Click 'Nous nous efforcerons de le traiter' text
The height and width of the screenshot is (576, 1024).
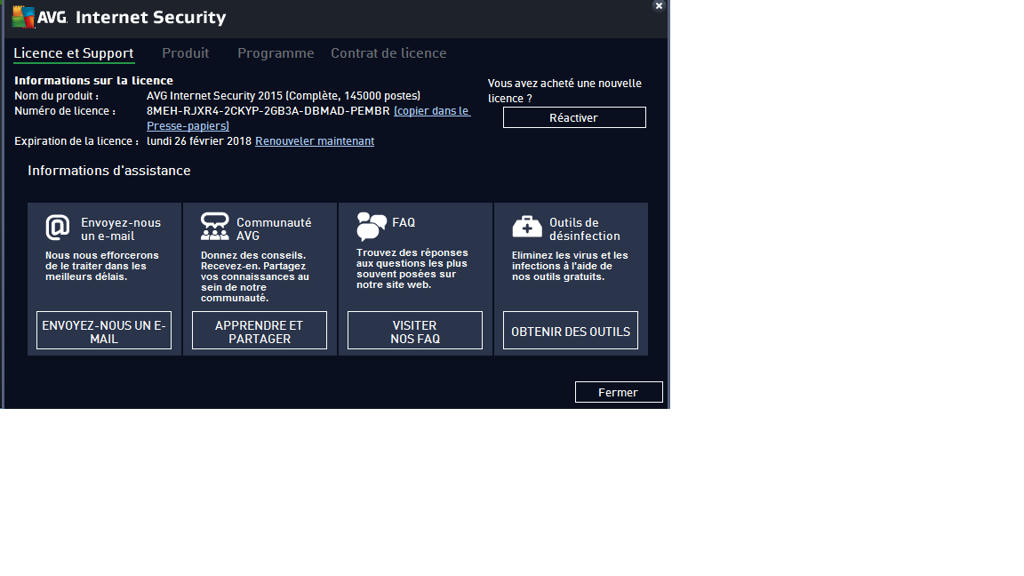click(102, 266)
